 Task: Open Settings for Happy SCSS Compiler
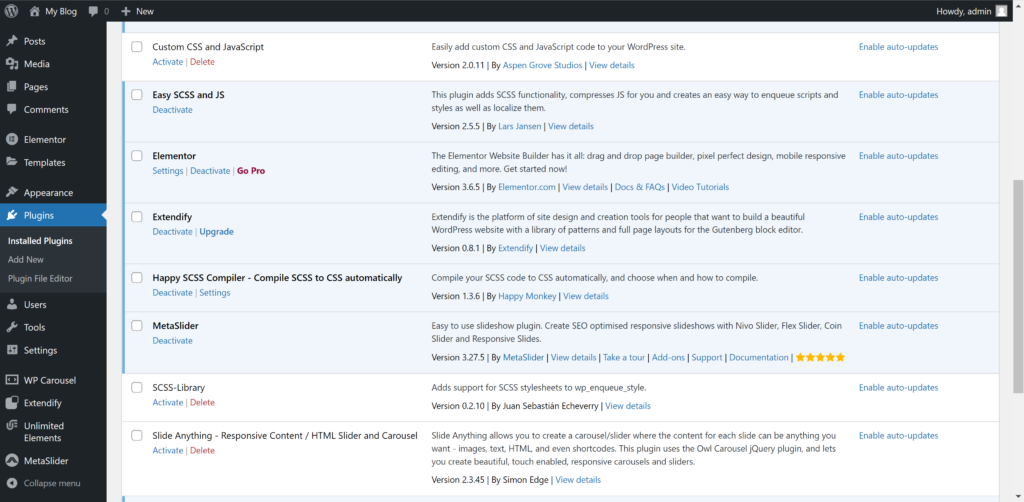(x=215, y=292)
